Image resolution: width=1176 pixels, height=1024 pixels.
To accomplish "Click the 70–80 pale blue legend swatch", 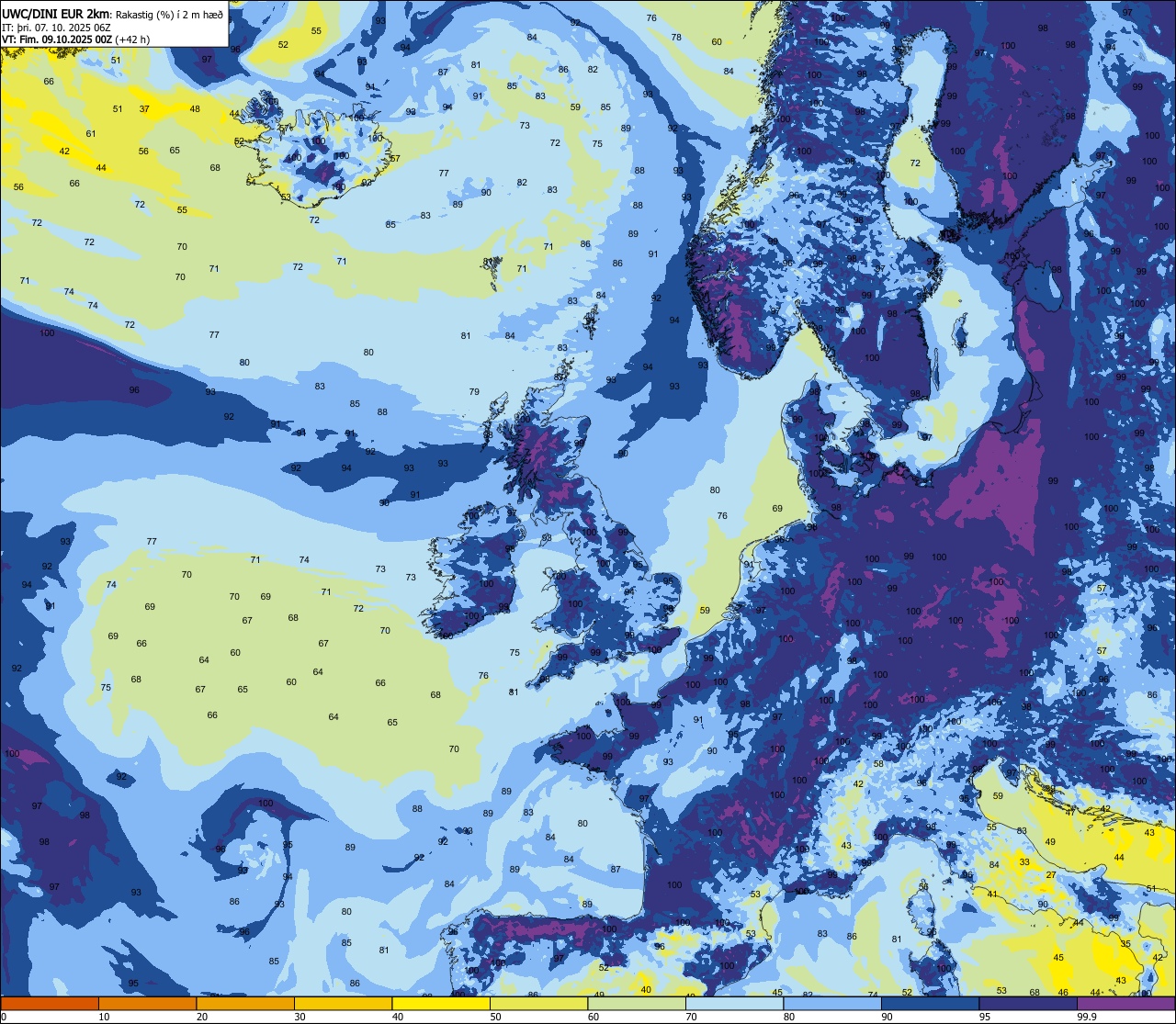I will (x=734, y=1003).
